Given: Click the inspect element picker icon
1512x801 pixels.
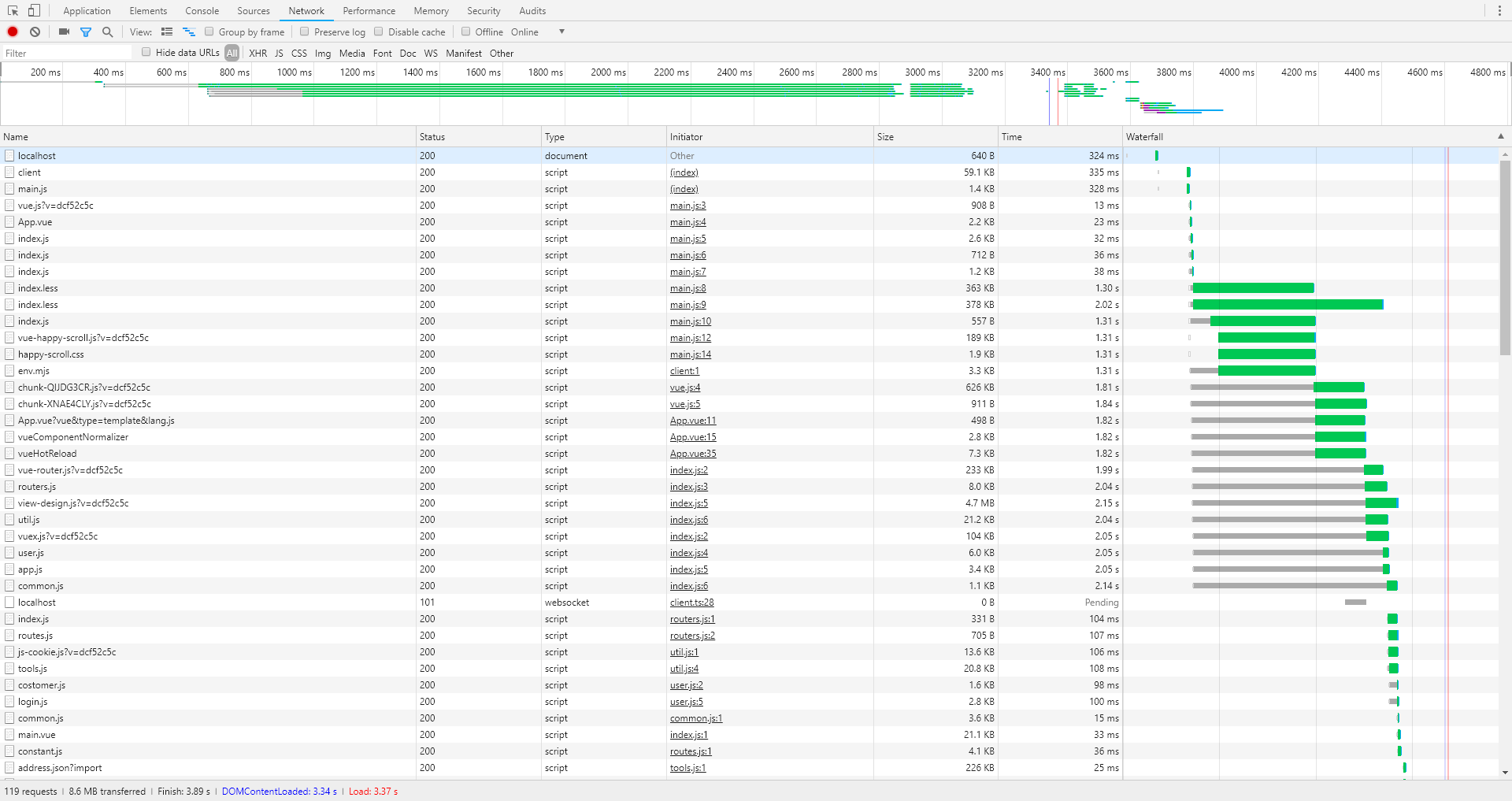Looking at the screenshot, I should (13, 11).
